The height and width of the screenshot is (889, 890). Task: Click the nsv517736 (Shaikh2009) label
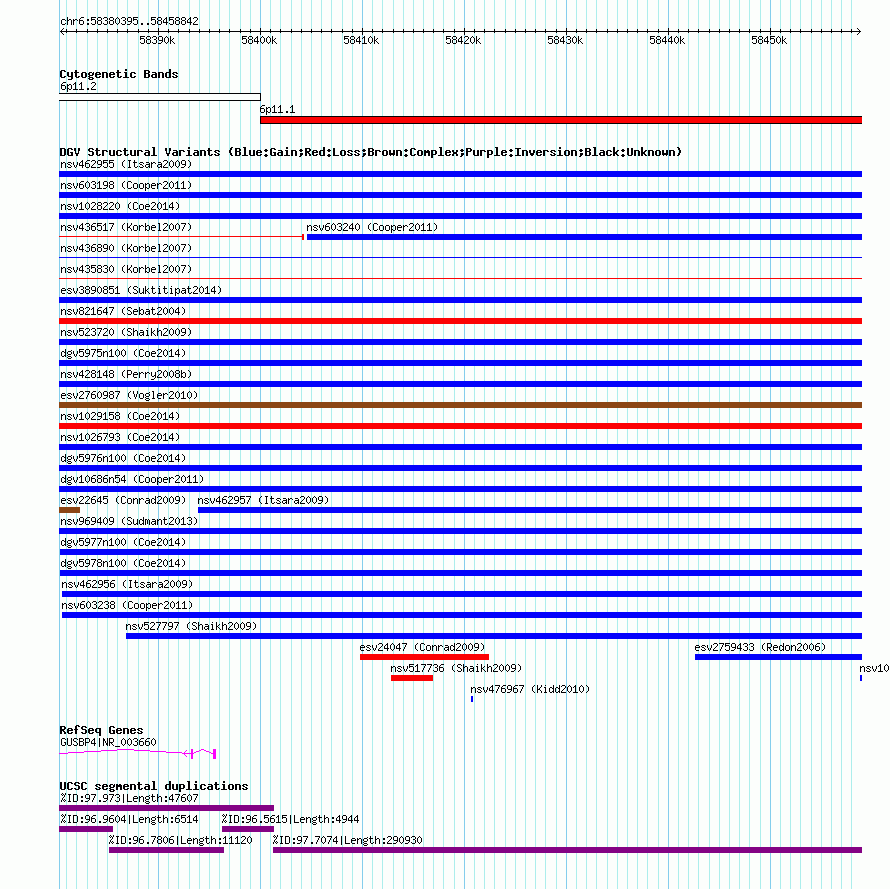tap(456, 669)
